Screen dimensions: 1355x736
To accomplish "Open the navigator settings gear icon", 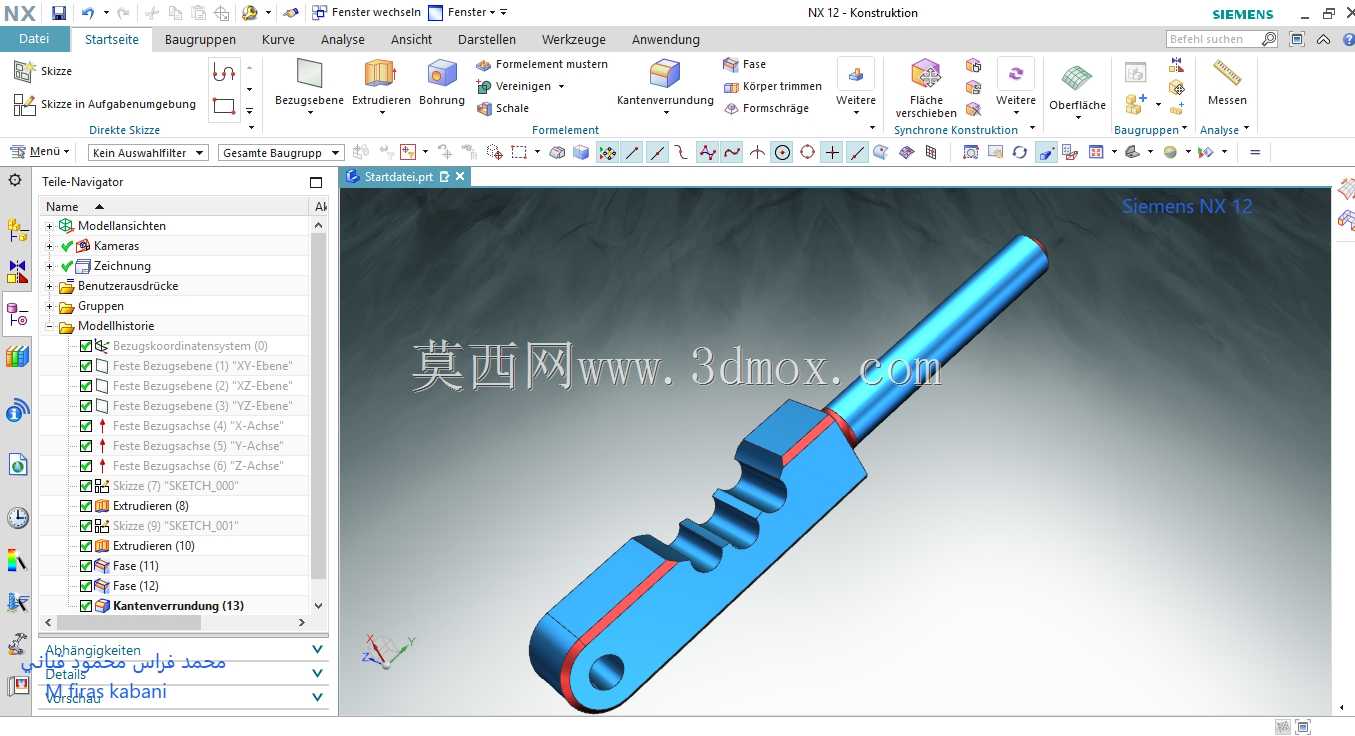I will point(15,180).
